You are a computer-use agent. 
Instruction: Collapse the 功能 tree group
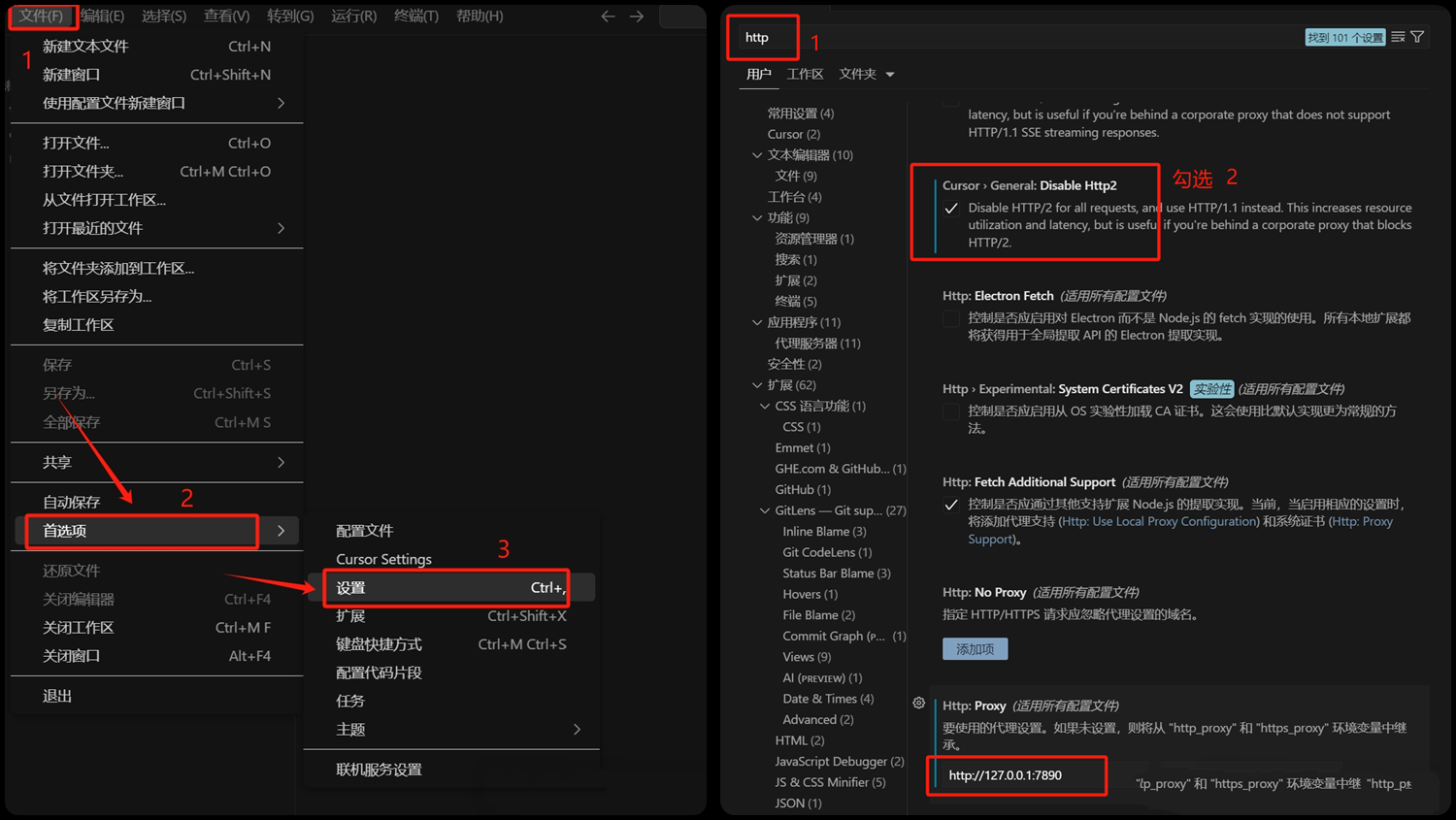point(757,218)
